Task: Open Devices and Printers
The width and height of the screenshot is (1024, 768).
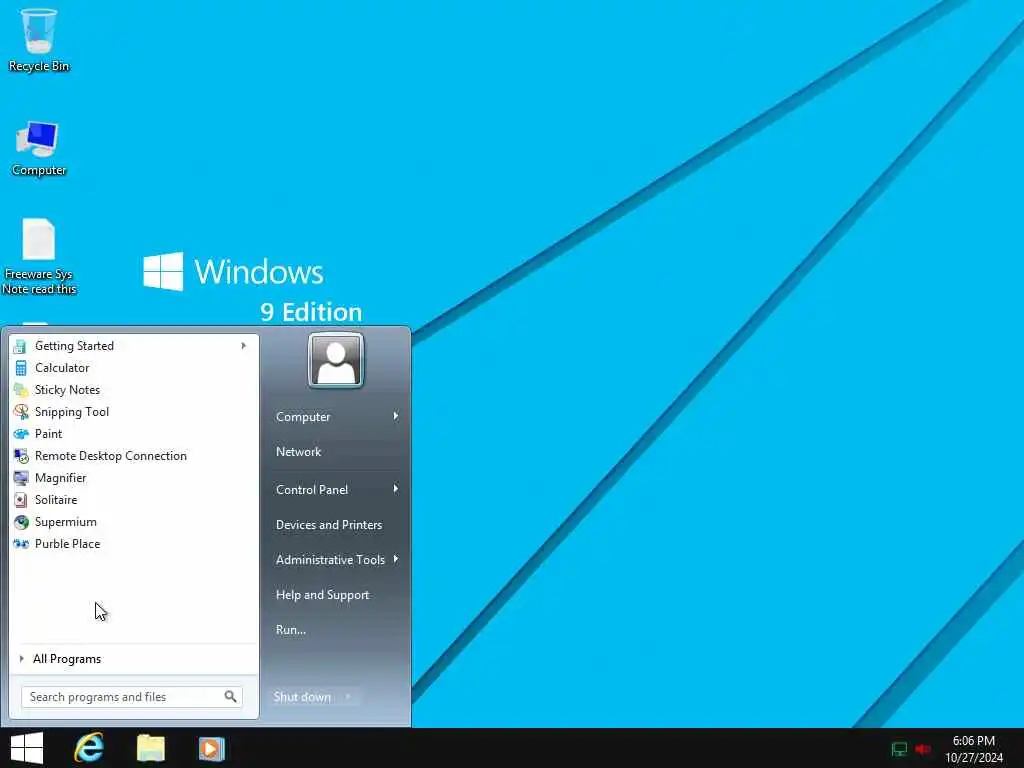Action: click(329, 525)
